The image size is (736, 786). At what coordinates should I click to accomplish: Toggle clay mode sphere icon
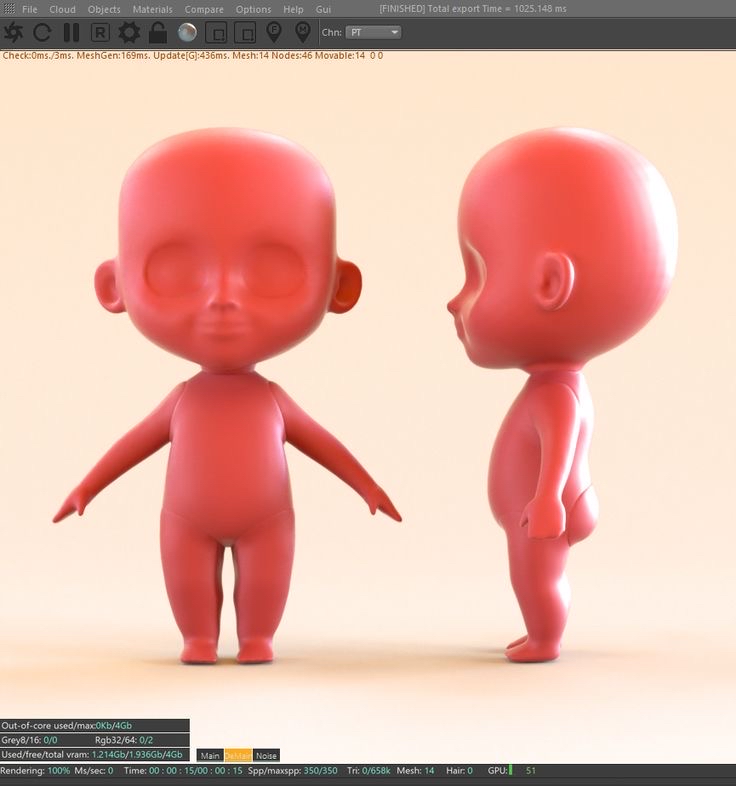click(x=188, y=33)
